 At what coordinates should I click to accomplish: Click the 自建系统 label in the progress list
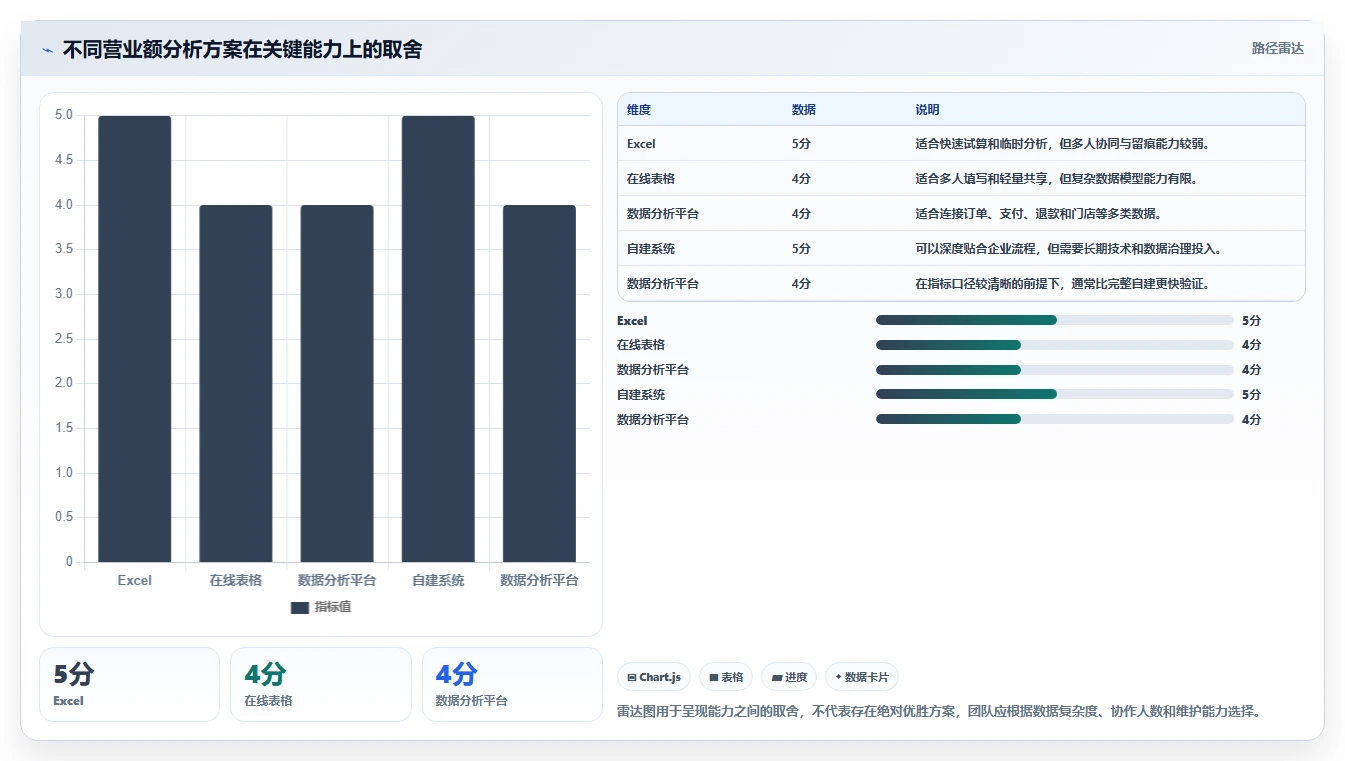click(x=641, y=395)
